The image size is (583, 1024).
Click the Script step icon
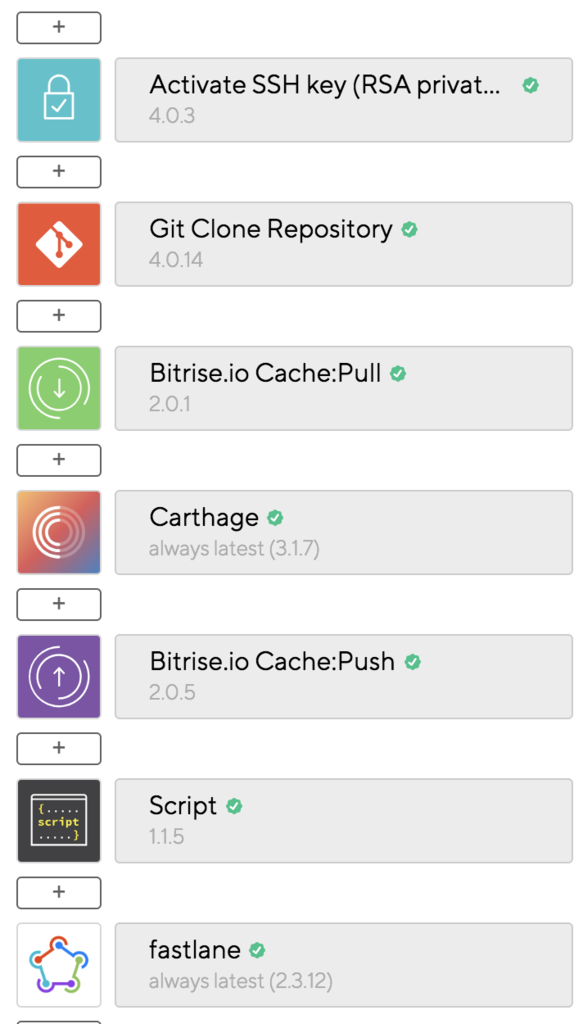point(59,821)
